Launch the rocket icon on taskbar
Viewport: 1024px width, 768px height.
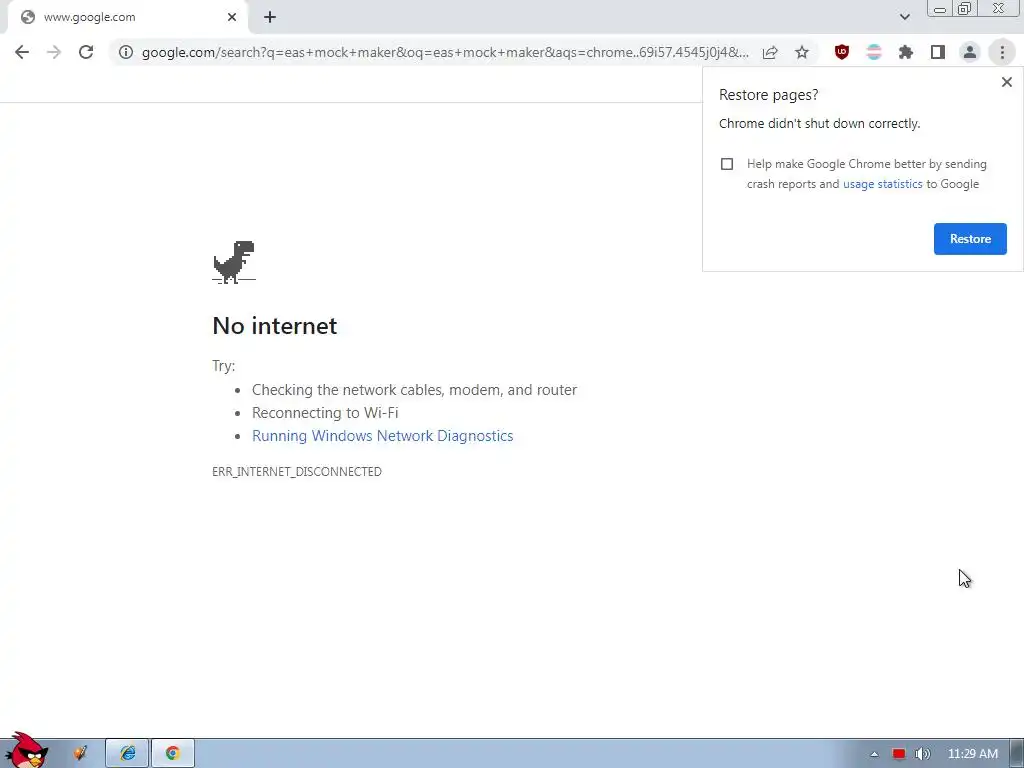click(x=80, y=753)
